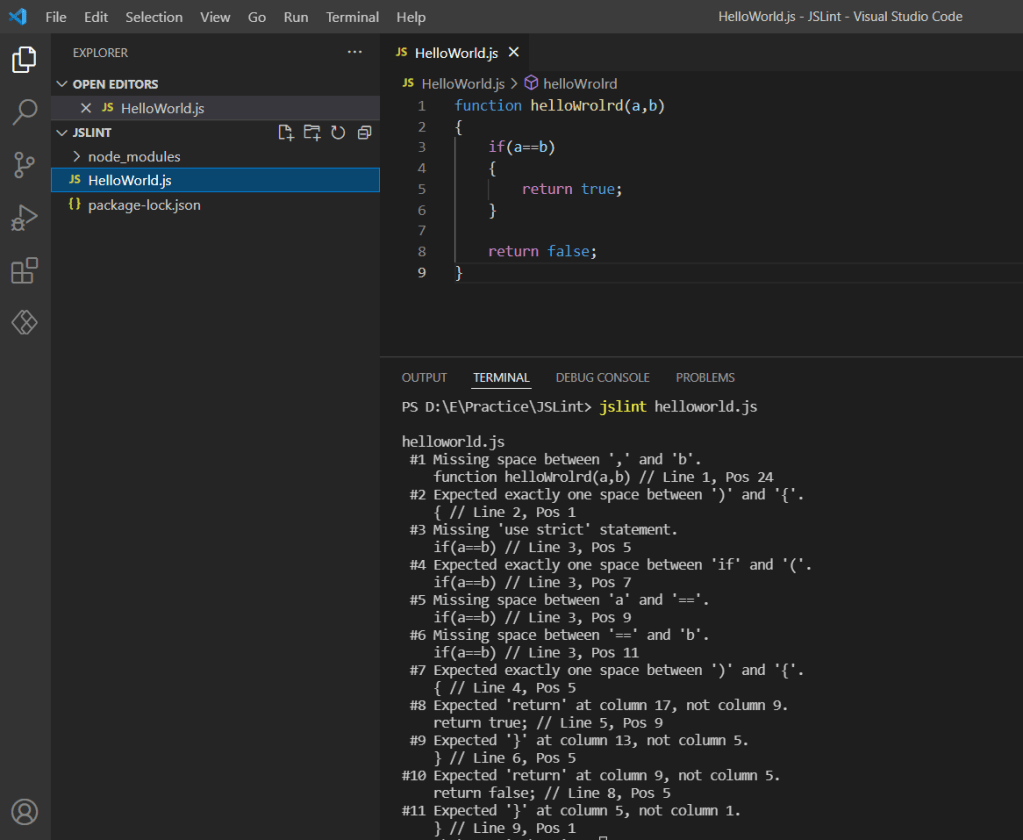Open the Explorer view in activity bar
Image resolution: width=1023 pixels, height=840 pixels.
coord(25,60)
